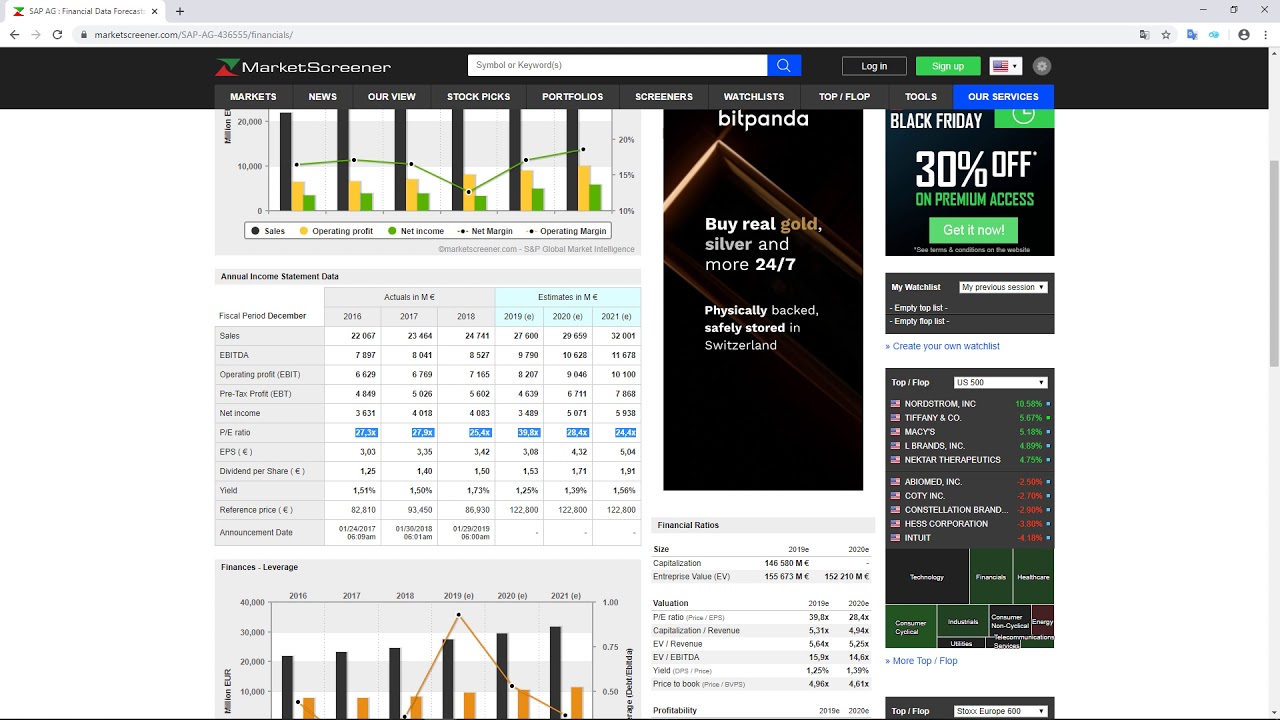Open the SCREENERS menu
The width and height of the screenshot is (1280, 720).
(x=663, y=97)
